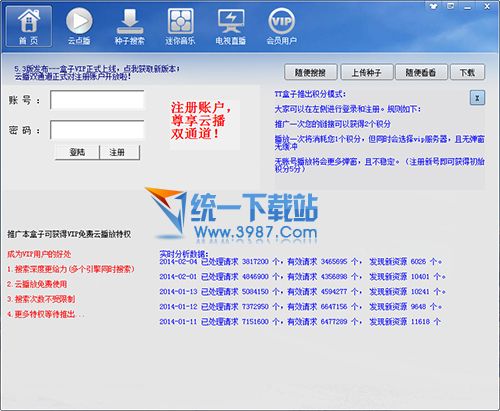Select the 2014-01-11 statistics row
The image size is (500, 411).
(300, 322)
